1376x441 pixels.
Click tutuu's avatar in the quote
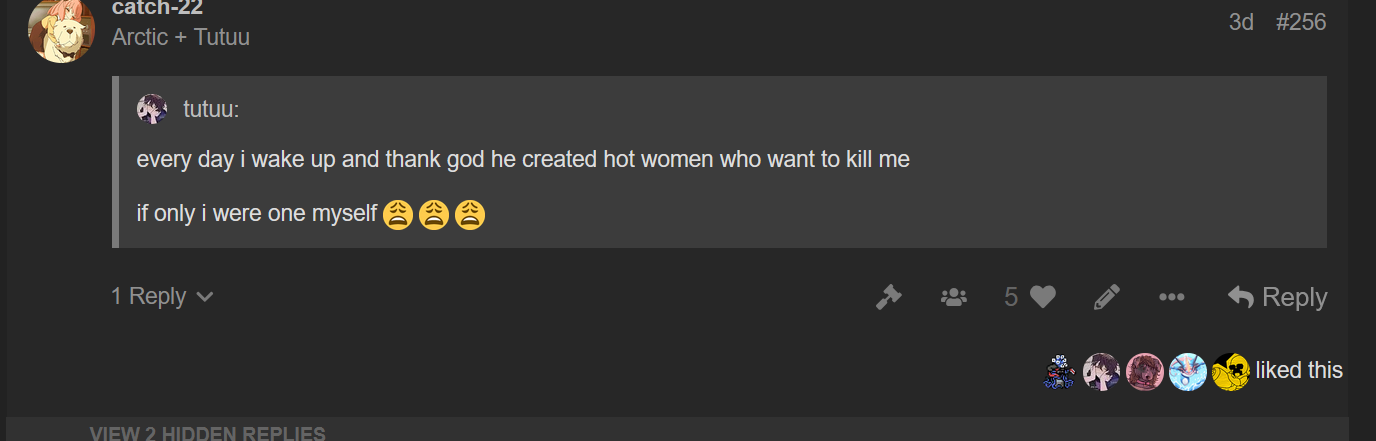(x=152, y=109)
